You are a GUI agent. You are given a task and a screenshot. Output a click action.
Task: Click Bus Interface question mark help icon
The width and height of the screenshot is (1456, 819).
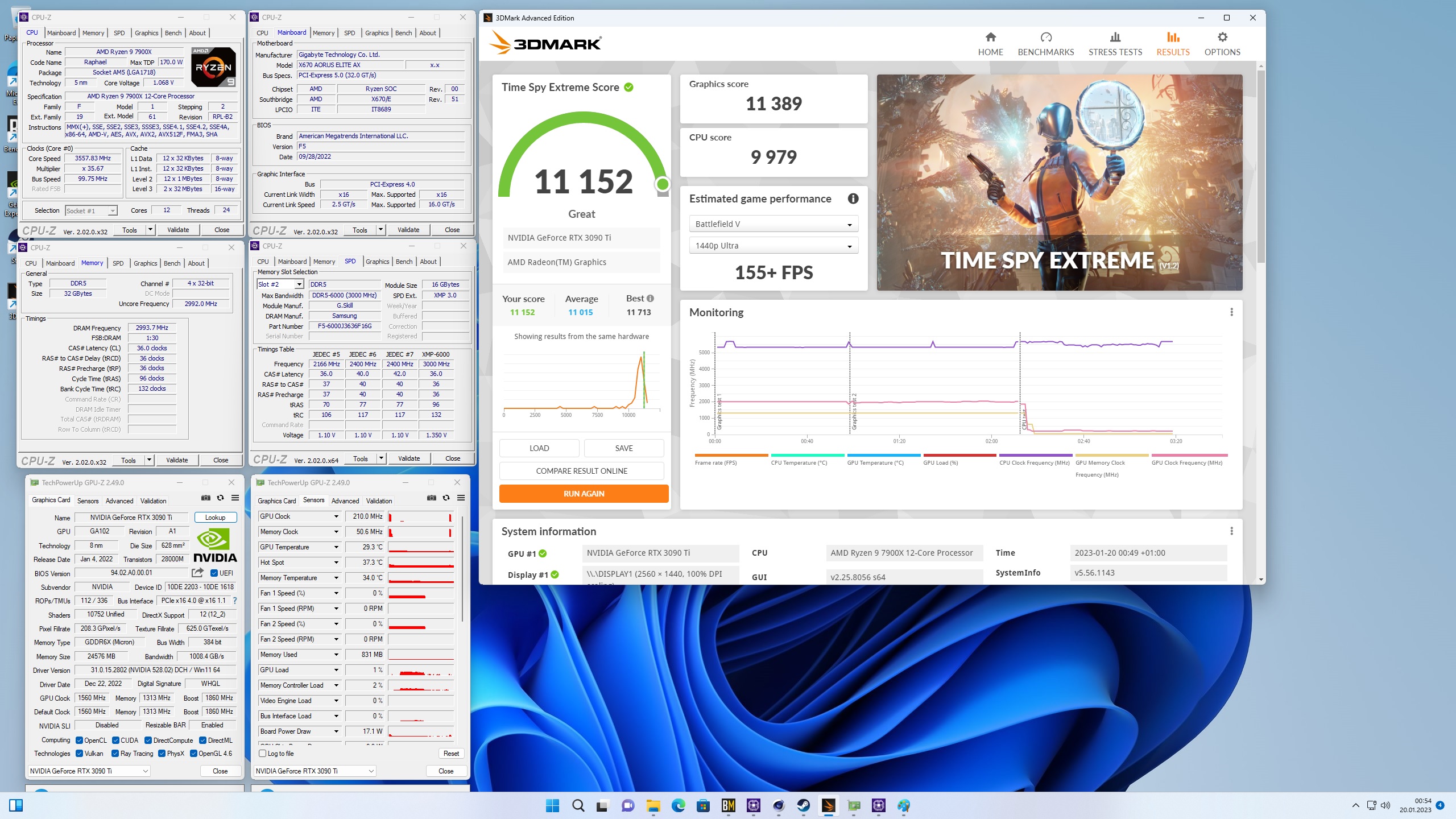[234, 601]
